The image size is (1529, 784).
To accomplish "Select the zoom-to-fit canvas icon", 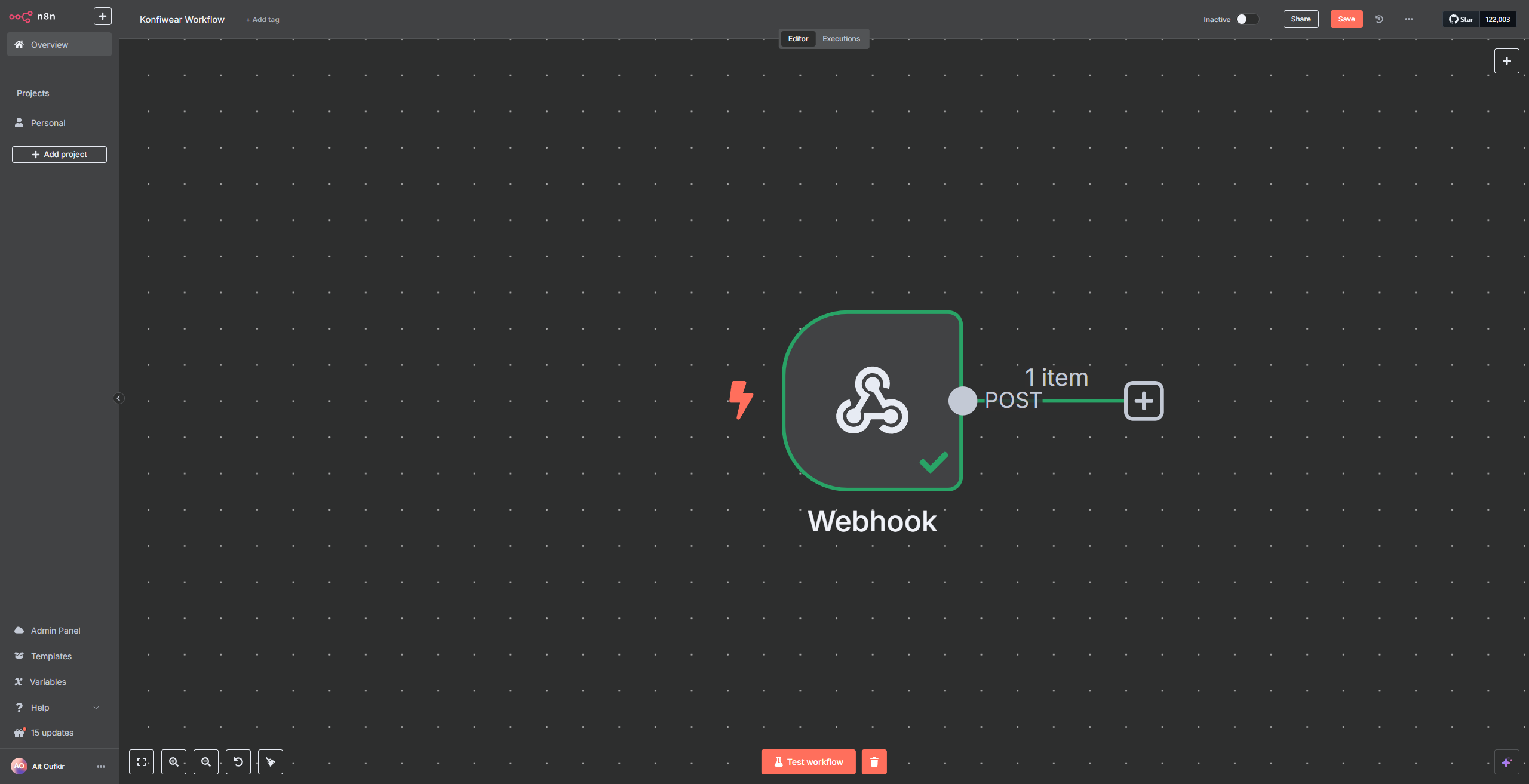I will coord(142,762).
